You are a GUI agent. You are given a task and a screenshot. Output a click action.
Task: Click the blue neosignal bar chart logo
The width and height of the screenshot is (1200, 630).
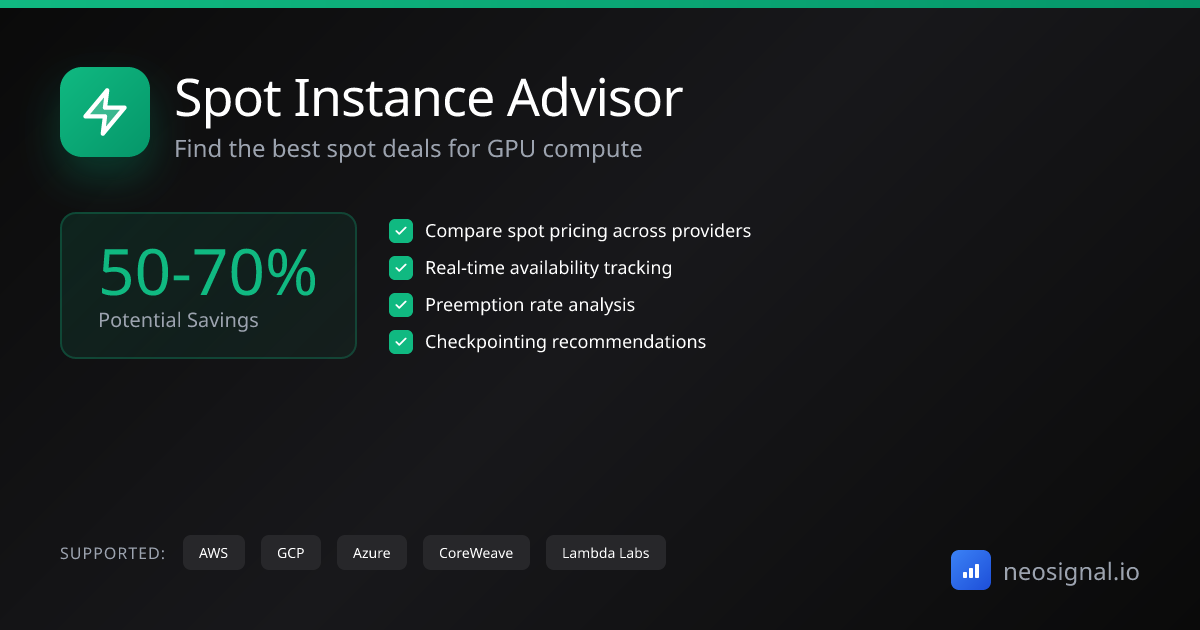(971, 570)
